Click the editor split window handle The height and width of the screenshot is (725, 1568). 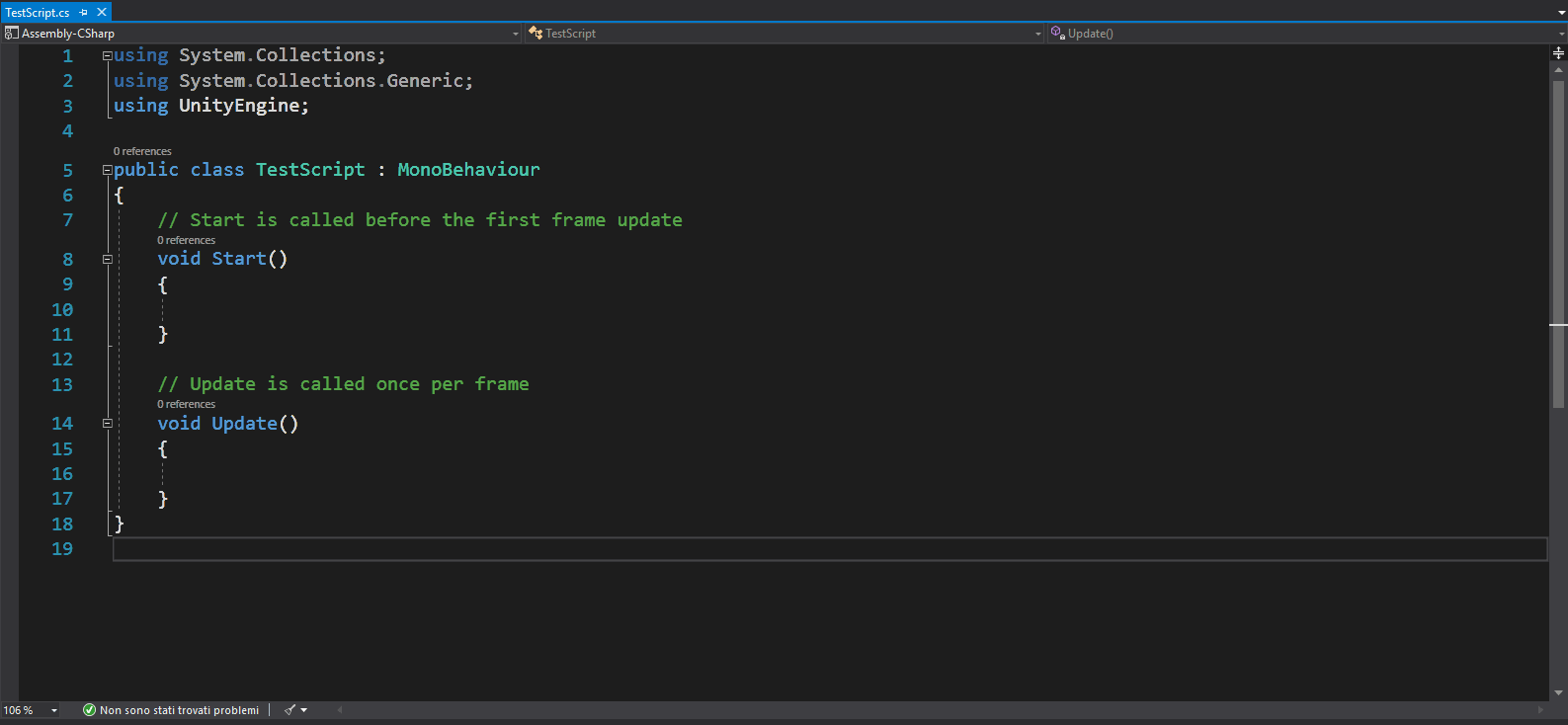click(1558, 52)
